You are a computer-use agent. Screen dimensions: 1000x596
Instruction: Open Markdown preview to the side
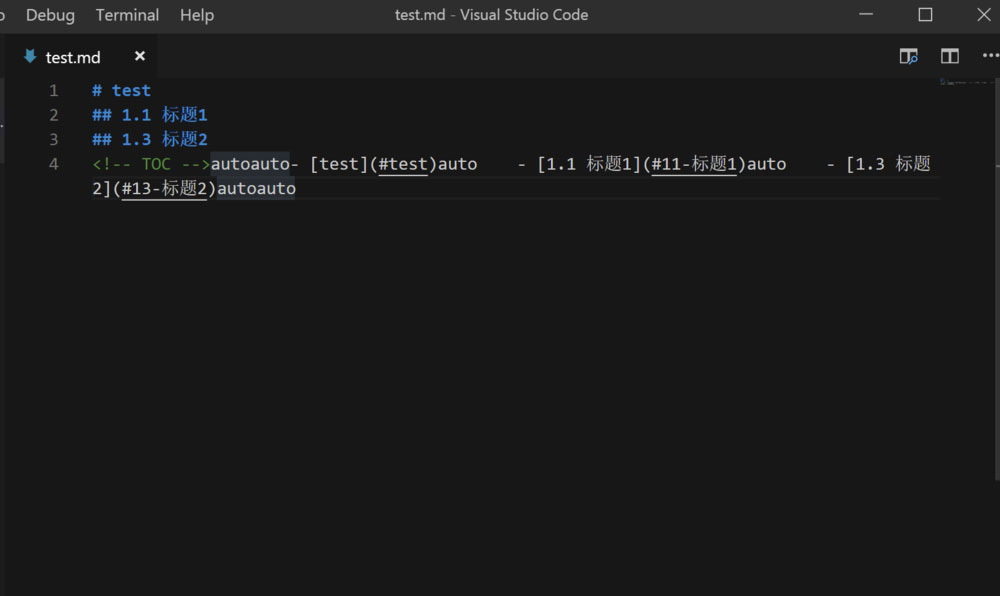(x=908, y=56)
